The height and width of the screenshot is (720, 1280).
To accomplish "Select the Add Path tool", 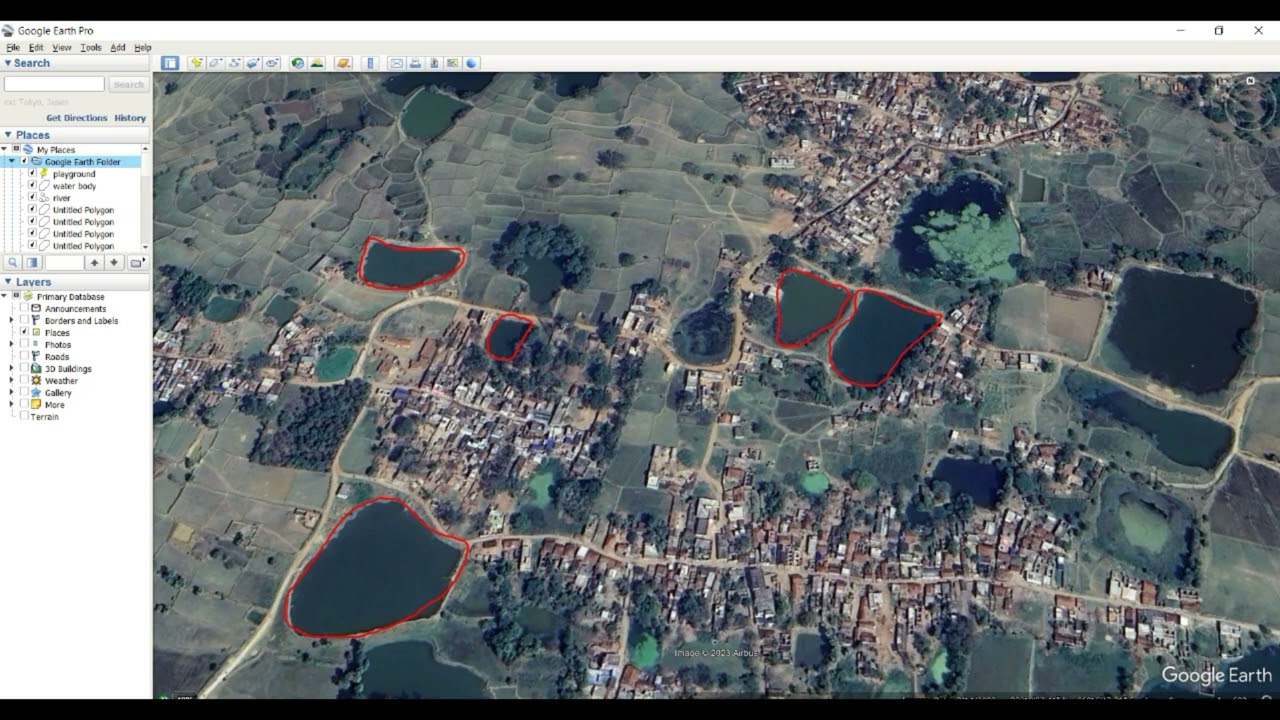I will coord(234,63).
